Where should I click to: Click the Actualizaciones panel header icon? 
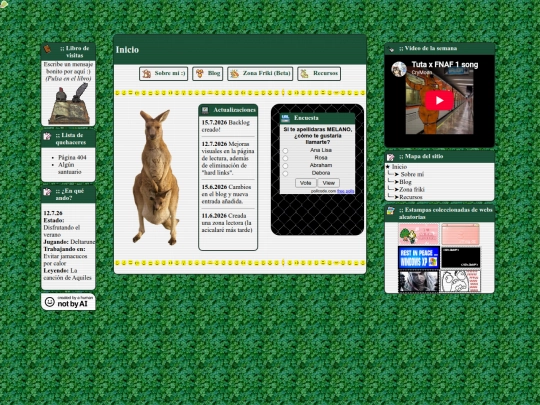[205, 110]
